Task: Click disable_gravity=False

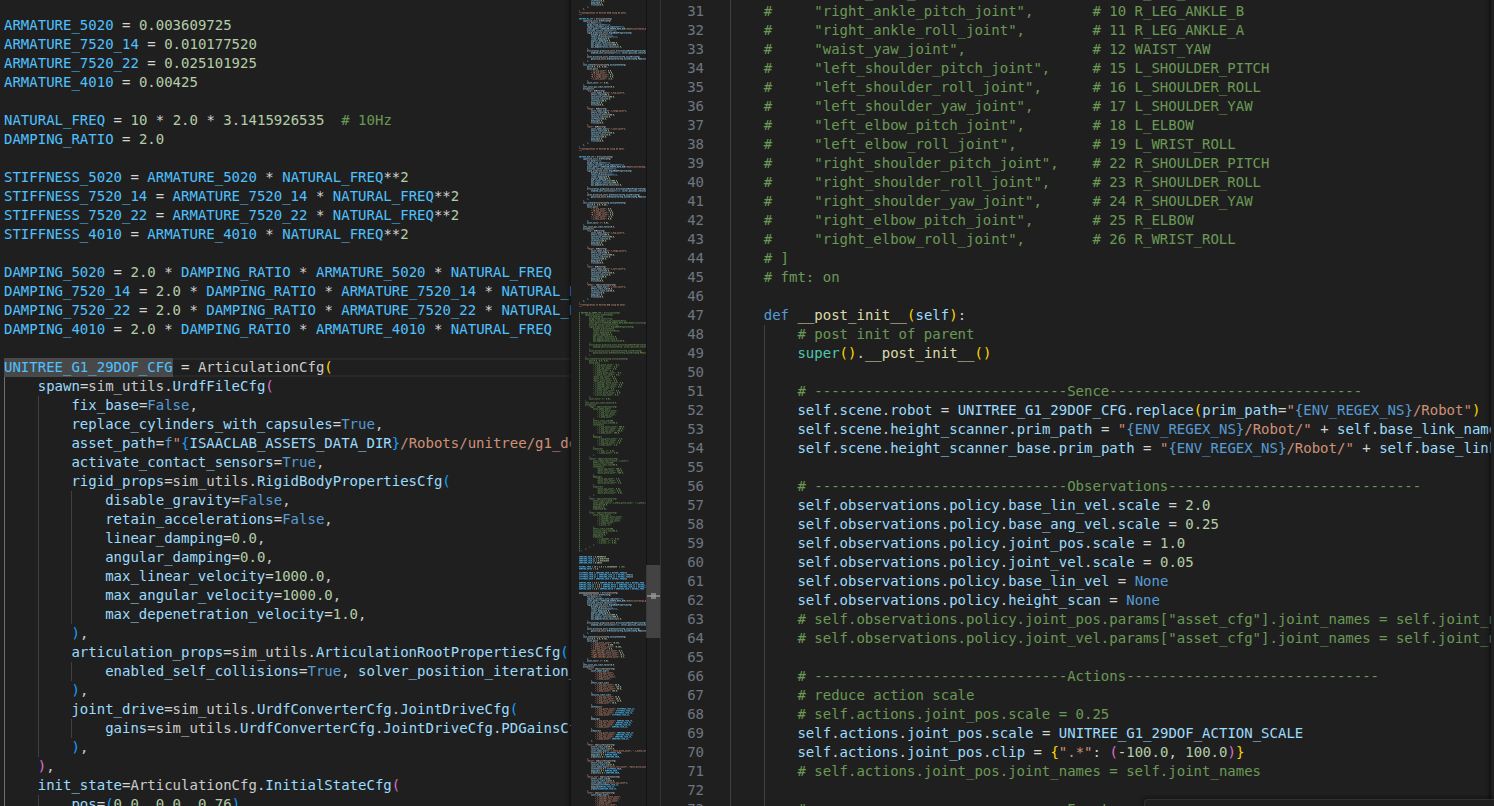Action: pyautogui.click(x=197, y=500)
